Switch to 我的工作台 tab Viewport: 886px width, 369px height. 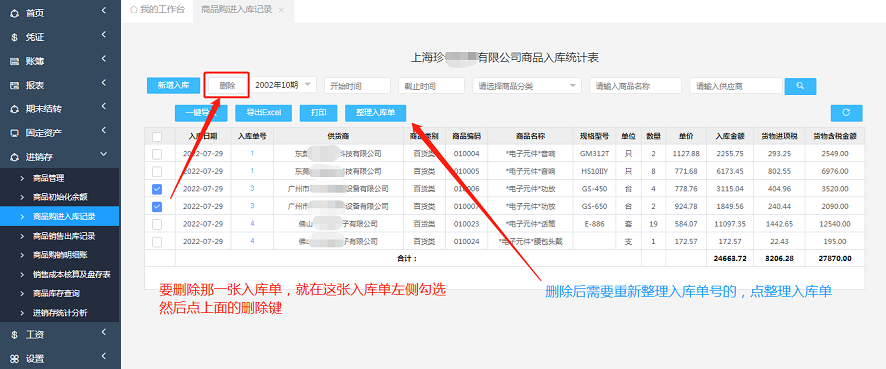(x=157, y=10)
